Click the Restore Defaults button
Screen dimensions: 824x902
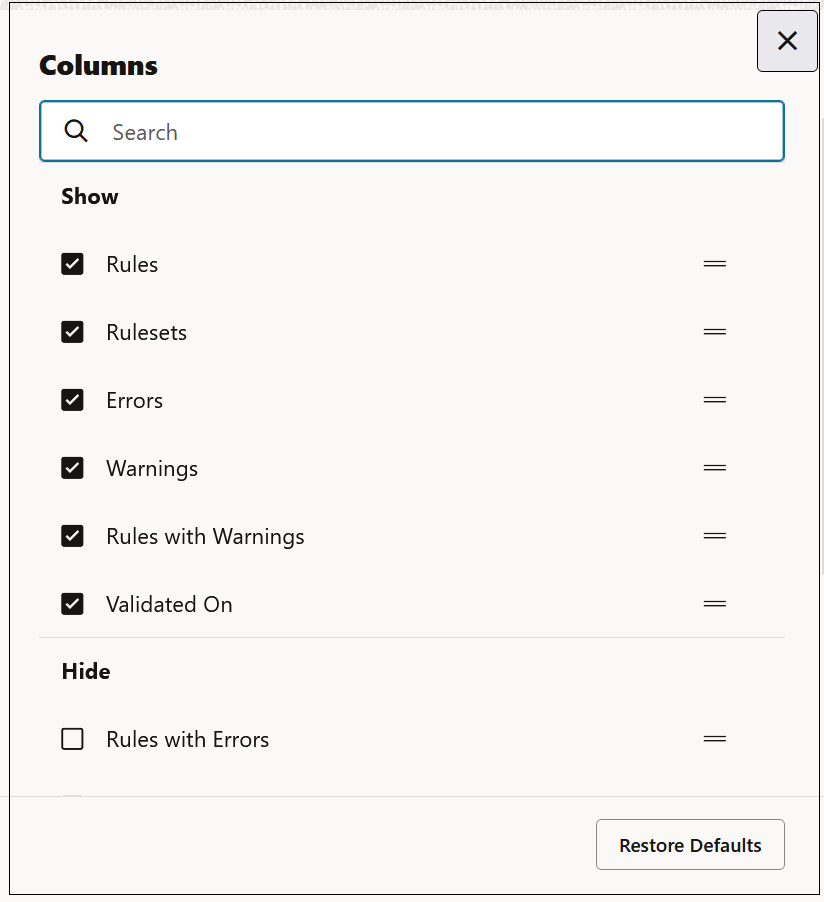click(690, 844)
